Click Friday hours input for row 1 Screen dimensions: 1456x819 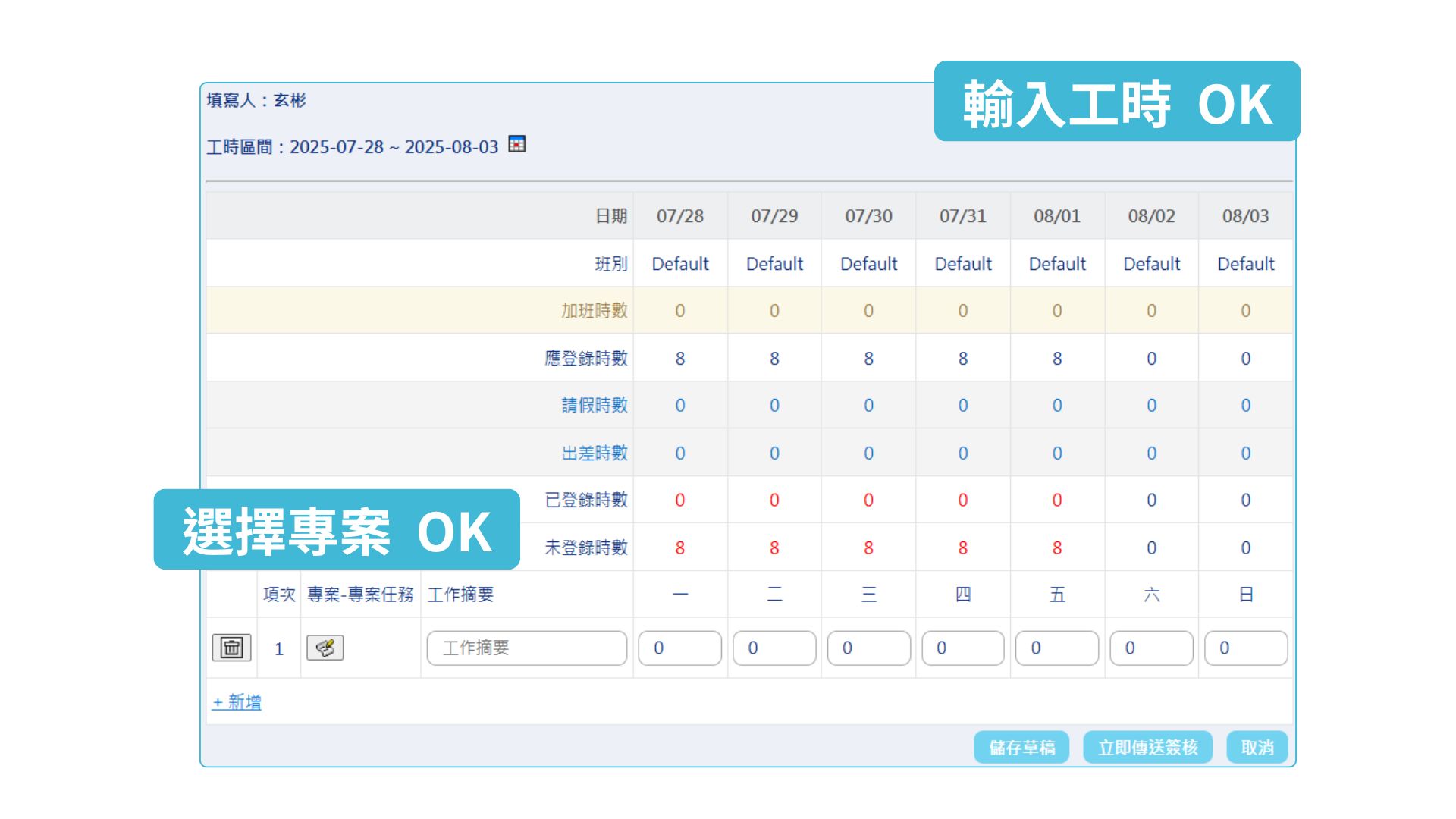point(1056,648)
